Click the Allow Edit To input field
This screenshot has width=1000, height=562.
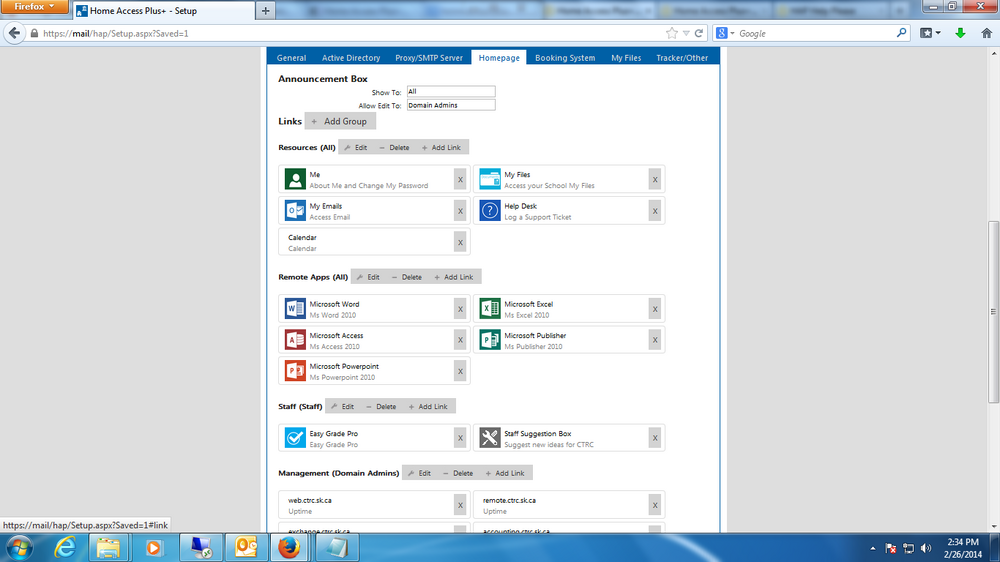[451, 105]
